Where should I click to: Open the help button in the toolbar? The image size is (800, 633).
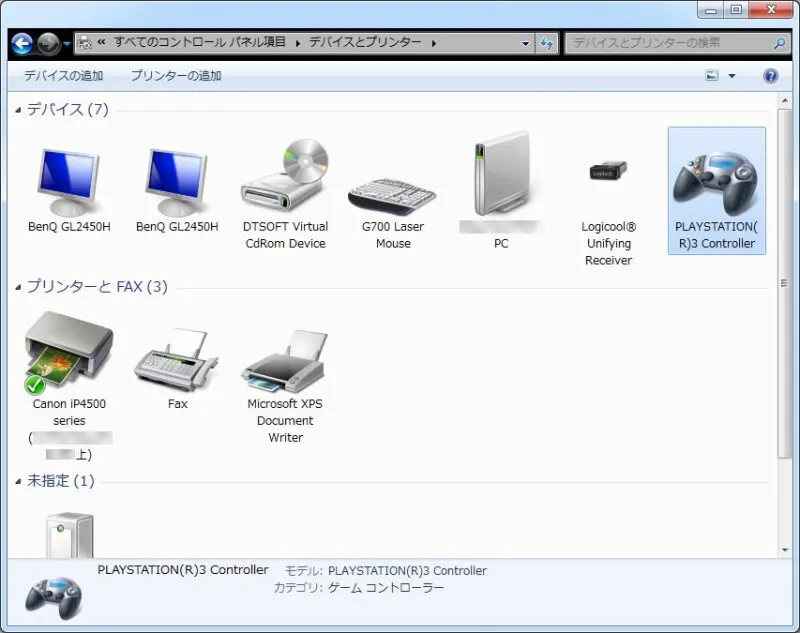coord(770,76)
